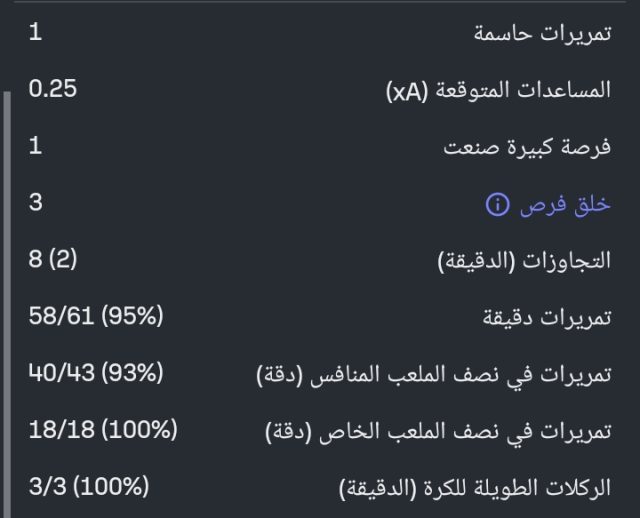
Task: Click the vertical scrollbar on the left edge
Action: point(5,300)
